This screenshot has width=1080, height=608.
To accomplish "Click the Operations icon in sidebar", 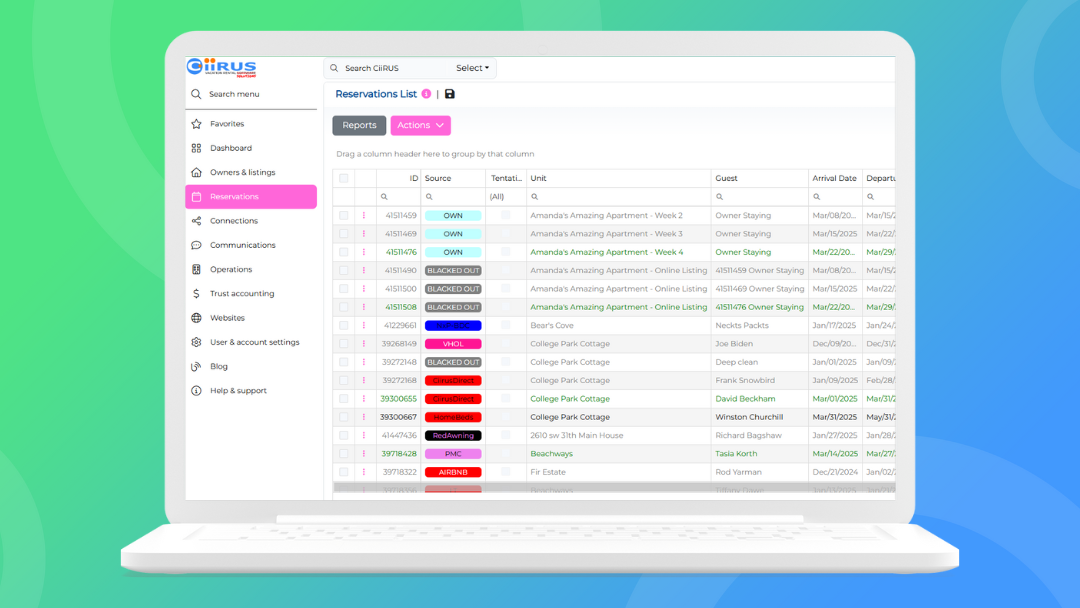I will coord(196,269).
